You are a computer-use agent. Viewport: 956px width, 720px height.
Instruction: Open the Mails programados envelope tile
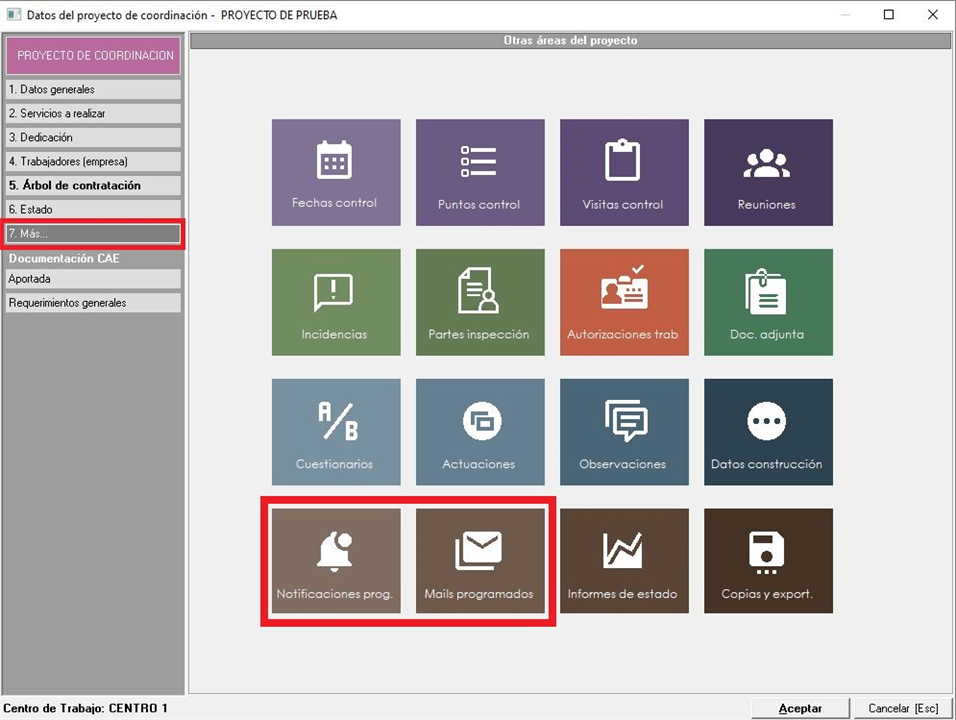480,561
